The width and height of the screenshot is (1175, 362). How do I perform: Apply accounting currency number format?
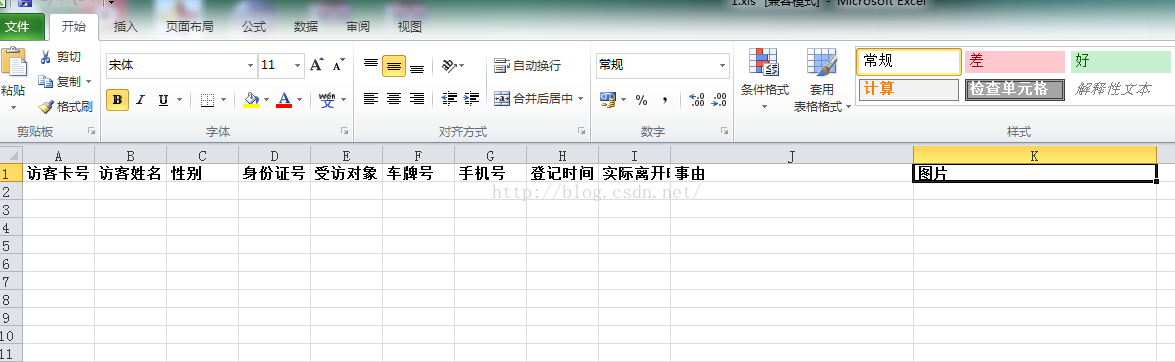click(x=608, y=99)
